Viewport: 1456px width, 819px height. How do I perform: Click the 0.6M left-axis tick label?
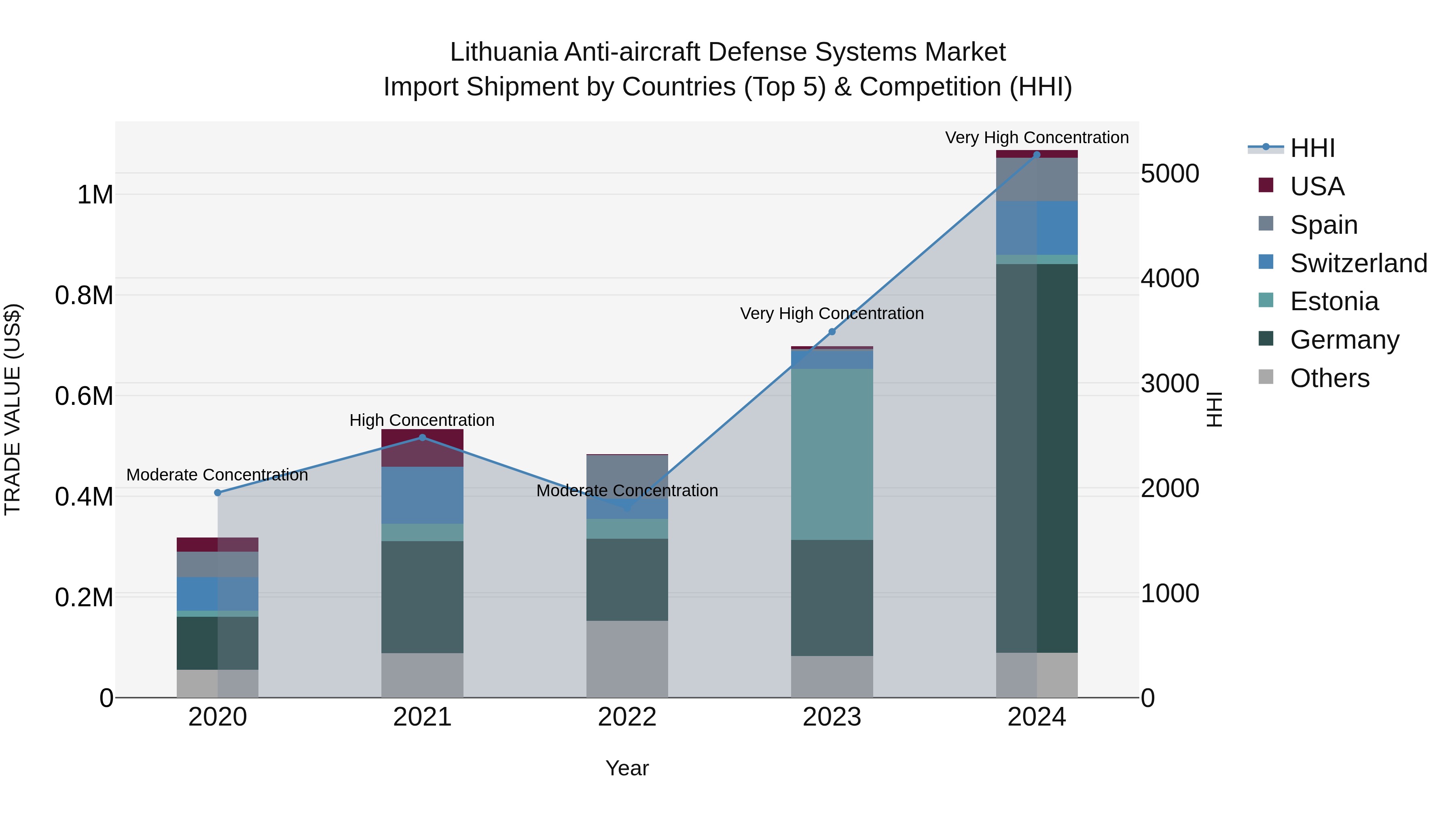pyautogui.click(x=84, y=396)
